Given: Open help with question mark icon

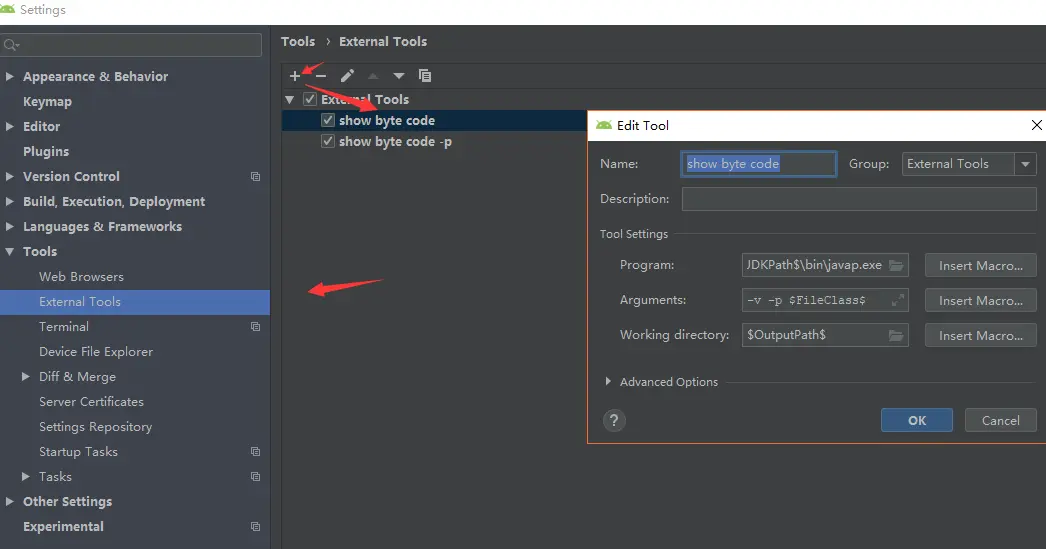Looking at the screenshot, I should point(614,420).
